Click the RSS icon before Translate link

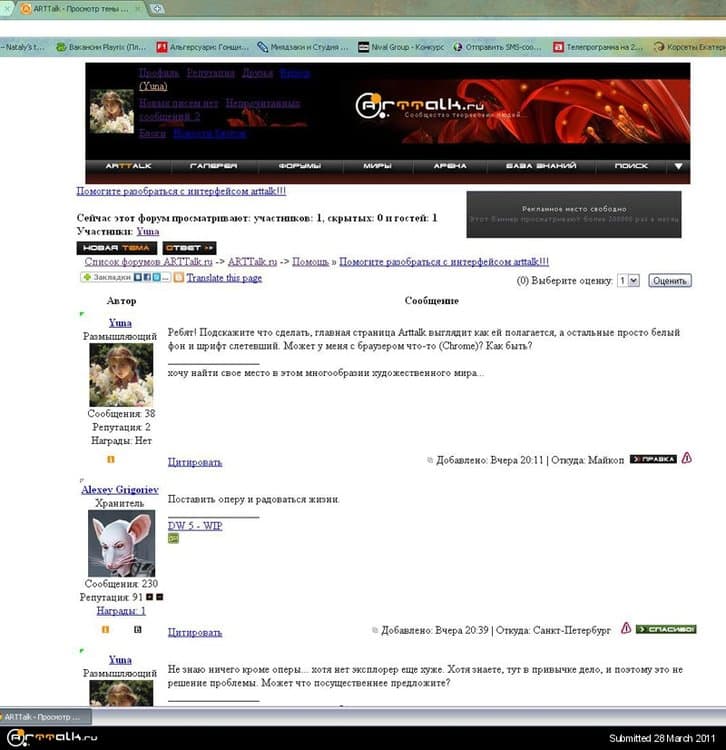179,277
